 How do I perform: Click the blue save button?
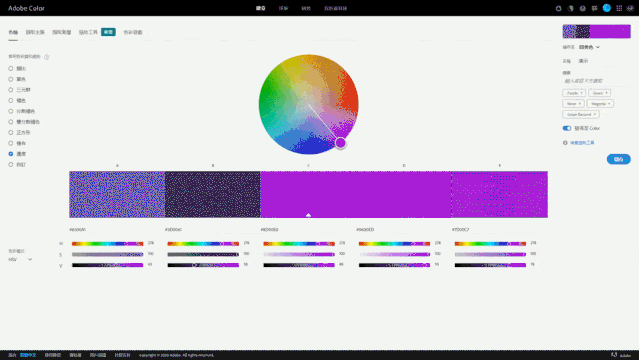pos(619,159)
